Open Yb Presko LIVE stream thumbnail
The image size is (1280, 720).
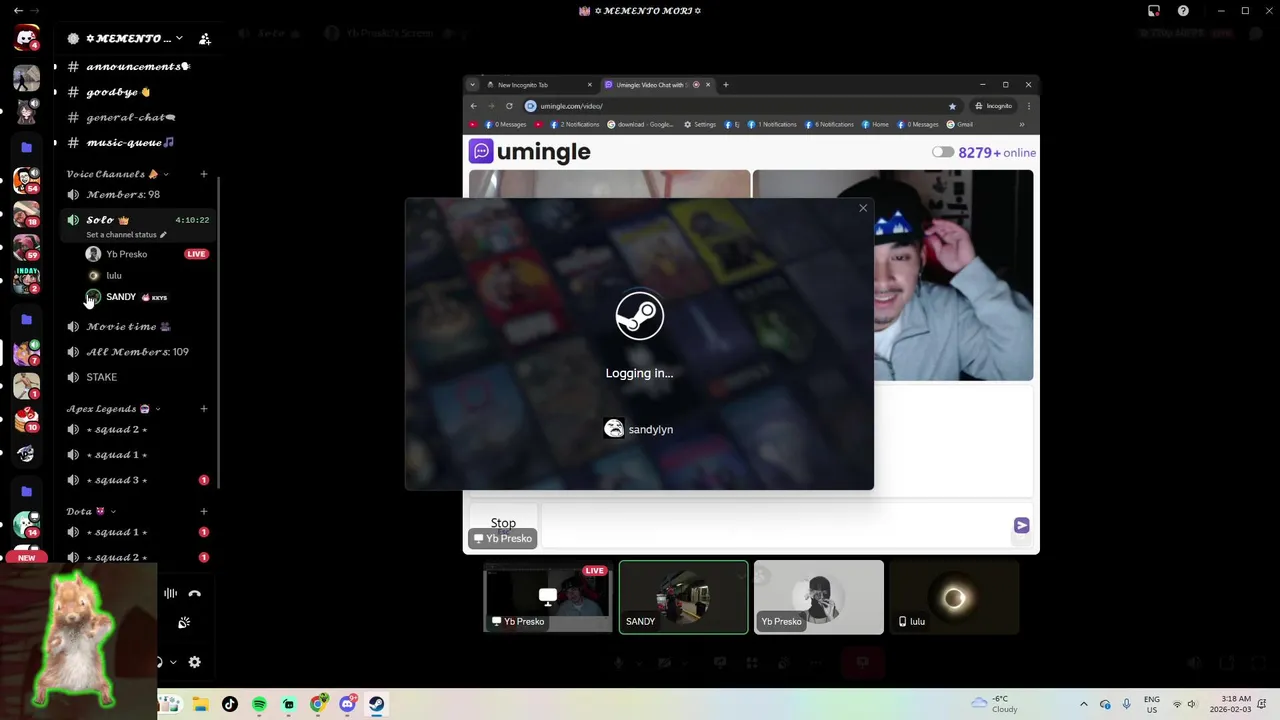548,597
